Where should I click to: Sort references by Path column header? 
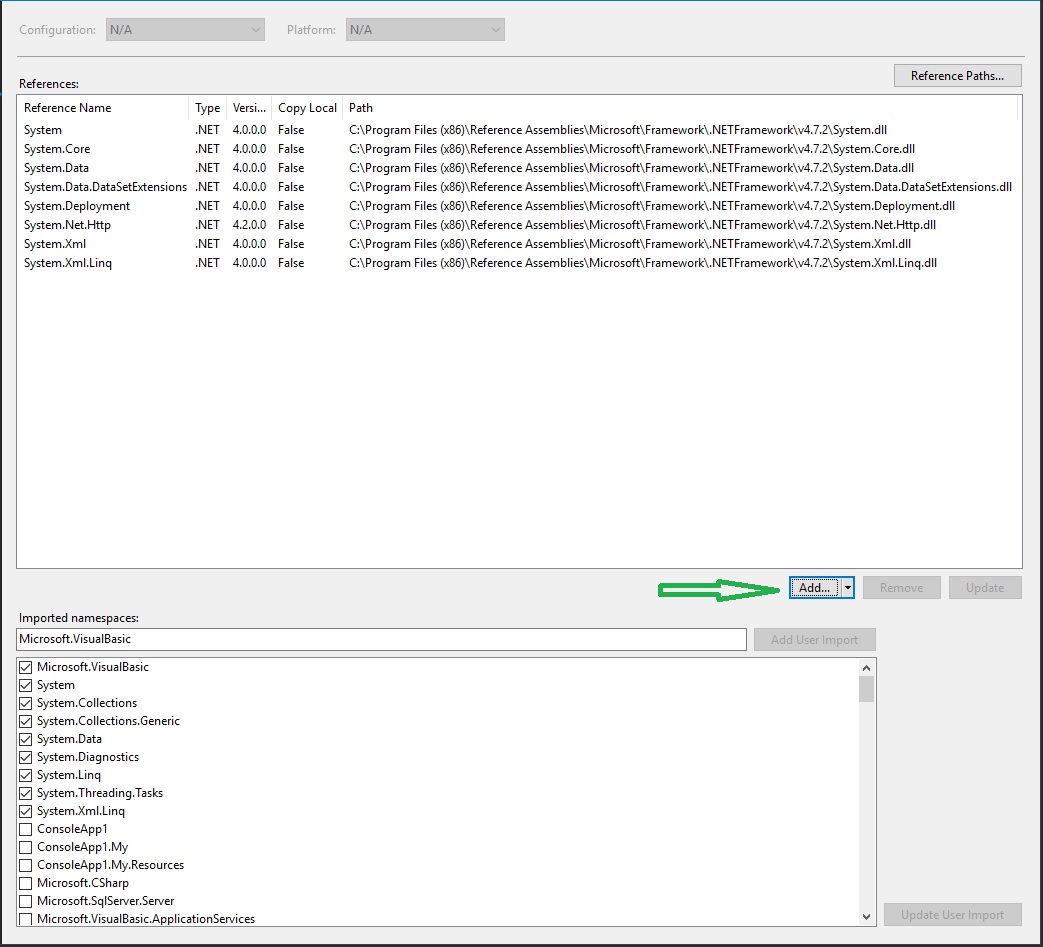point(680,108)
